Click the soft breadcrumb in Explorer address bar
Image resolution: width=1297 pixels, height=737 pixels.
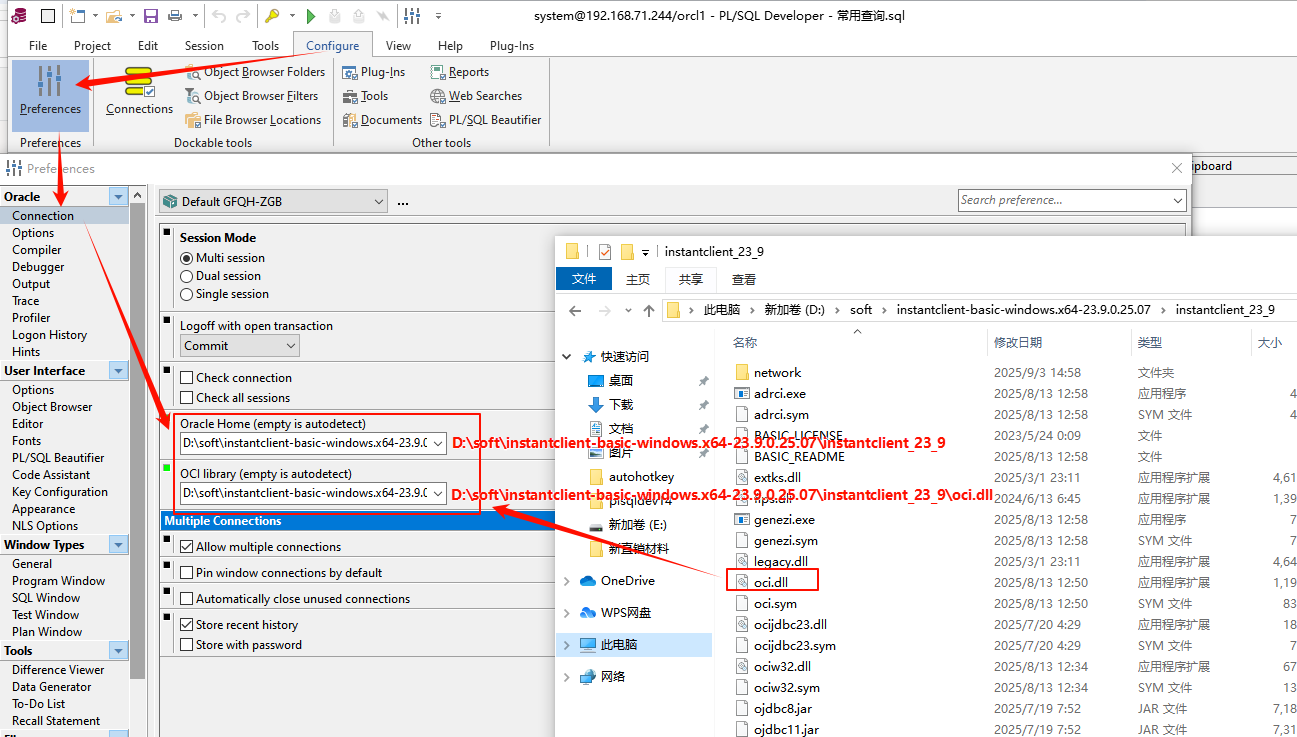tap(861, 310)
